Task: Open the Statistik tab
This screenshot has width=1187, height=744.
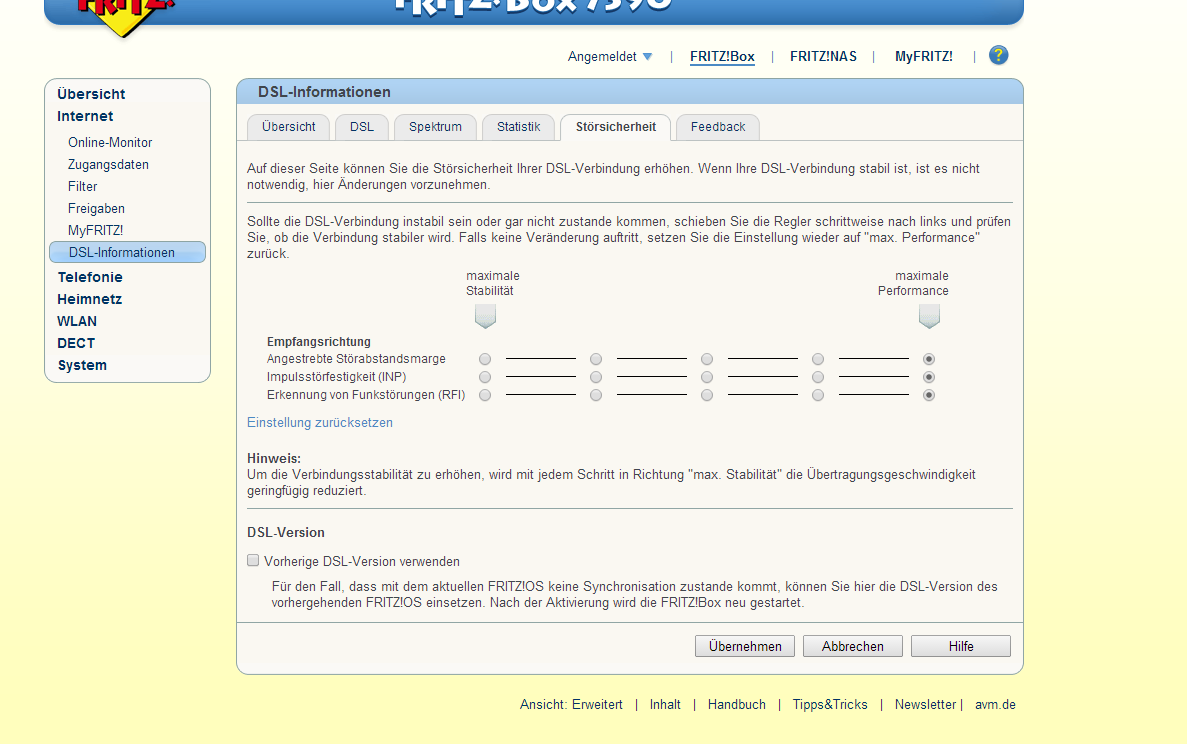Action: pos(519,127)
